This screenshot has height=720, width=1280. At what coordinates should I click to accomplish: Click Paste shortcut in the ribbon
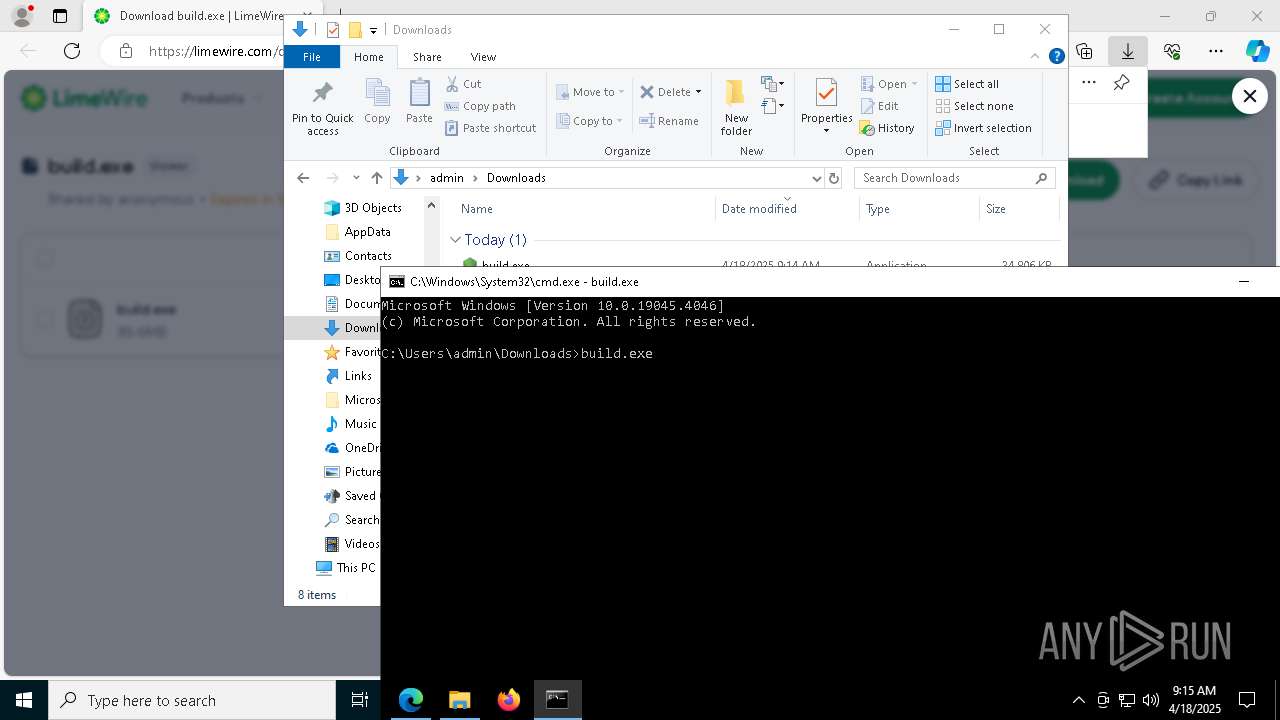[490, 128]
